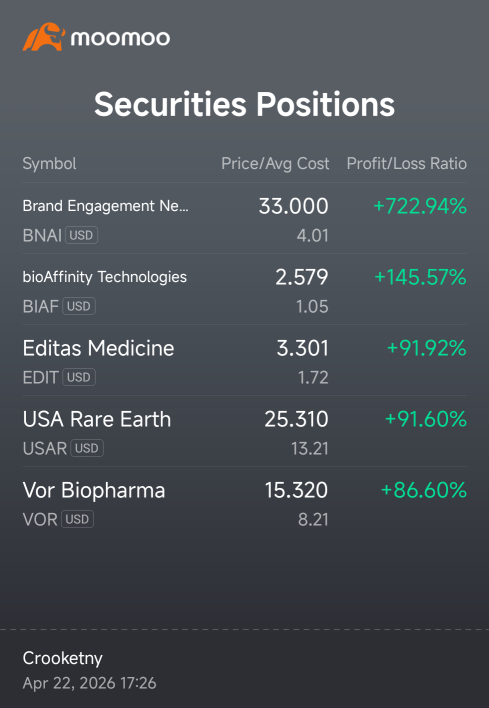This screenshot has height=708, width=489.
Task: Open the bioAffinity Technologies position
Action: tap(244, 289)
